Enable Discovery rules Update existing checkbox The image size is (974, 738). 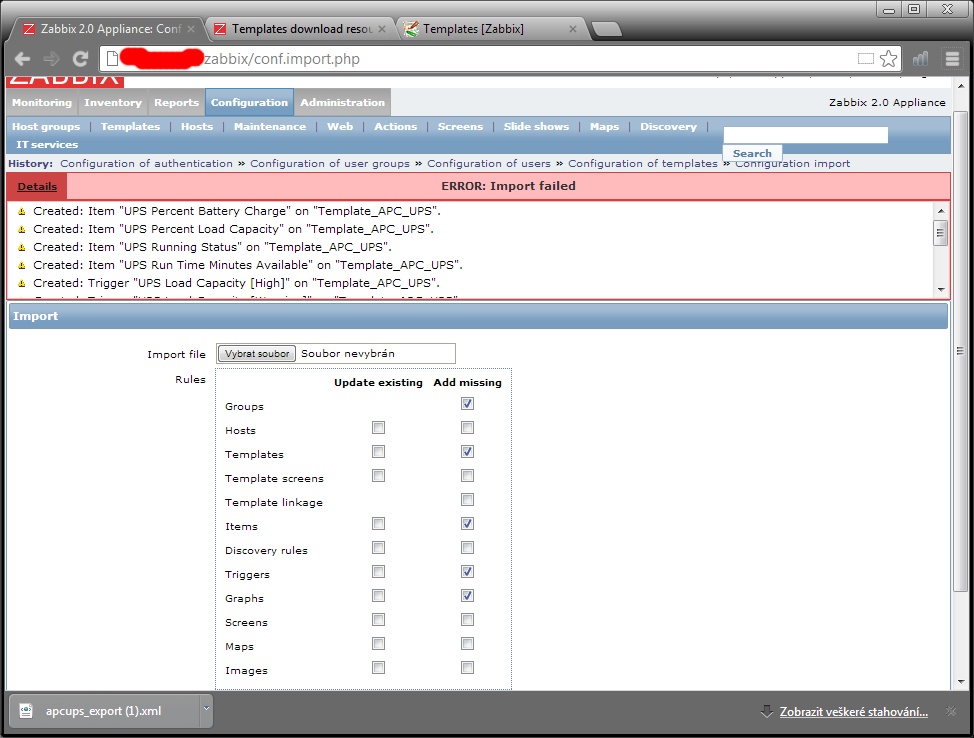pos(378,548)
